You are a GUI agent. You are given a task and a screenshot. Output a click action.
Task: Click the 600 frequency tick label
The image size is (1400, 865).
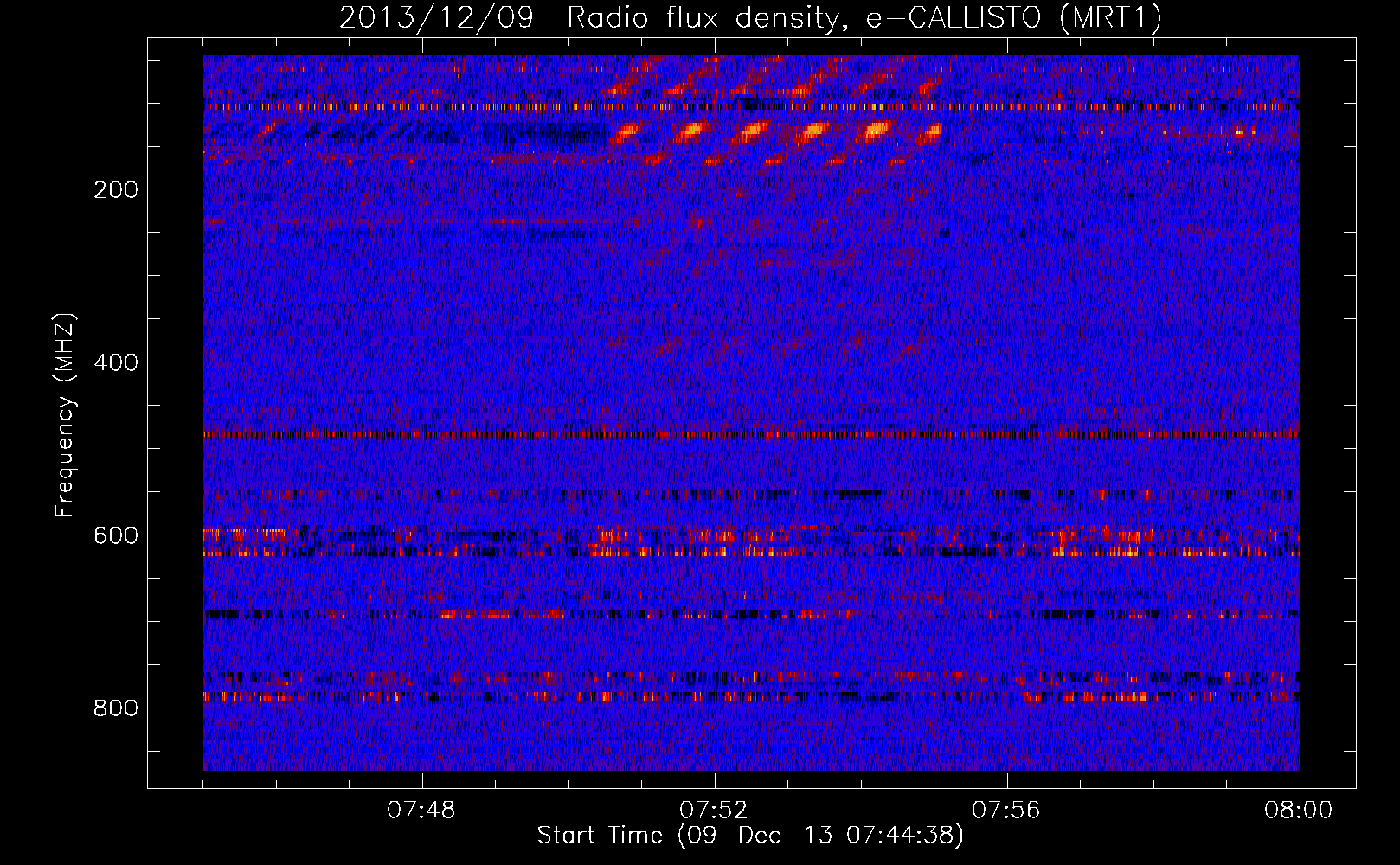116,535
